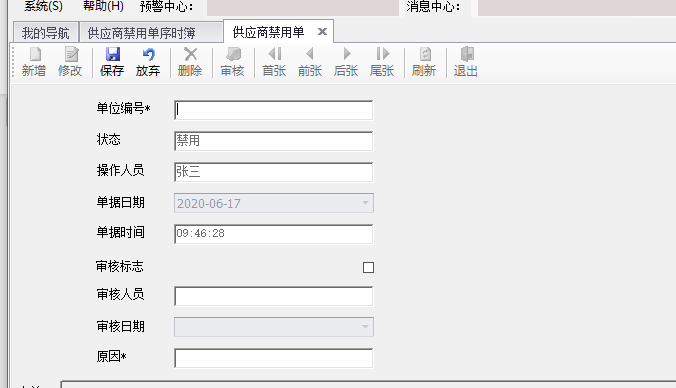Viewport: 676px width, 388px height.
Task: Click the 删除 (Delete) toolbar icon
Action: pos(190,62)
